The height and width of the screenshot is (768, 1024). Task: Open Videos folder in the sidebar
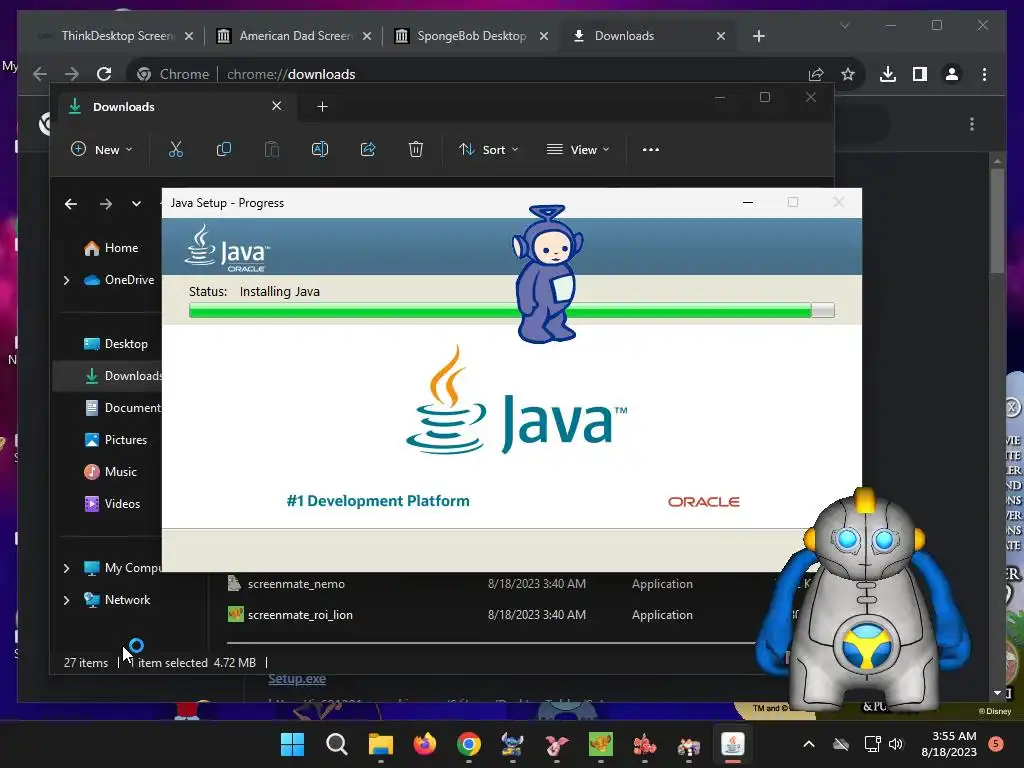click(x=112, y=504)
